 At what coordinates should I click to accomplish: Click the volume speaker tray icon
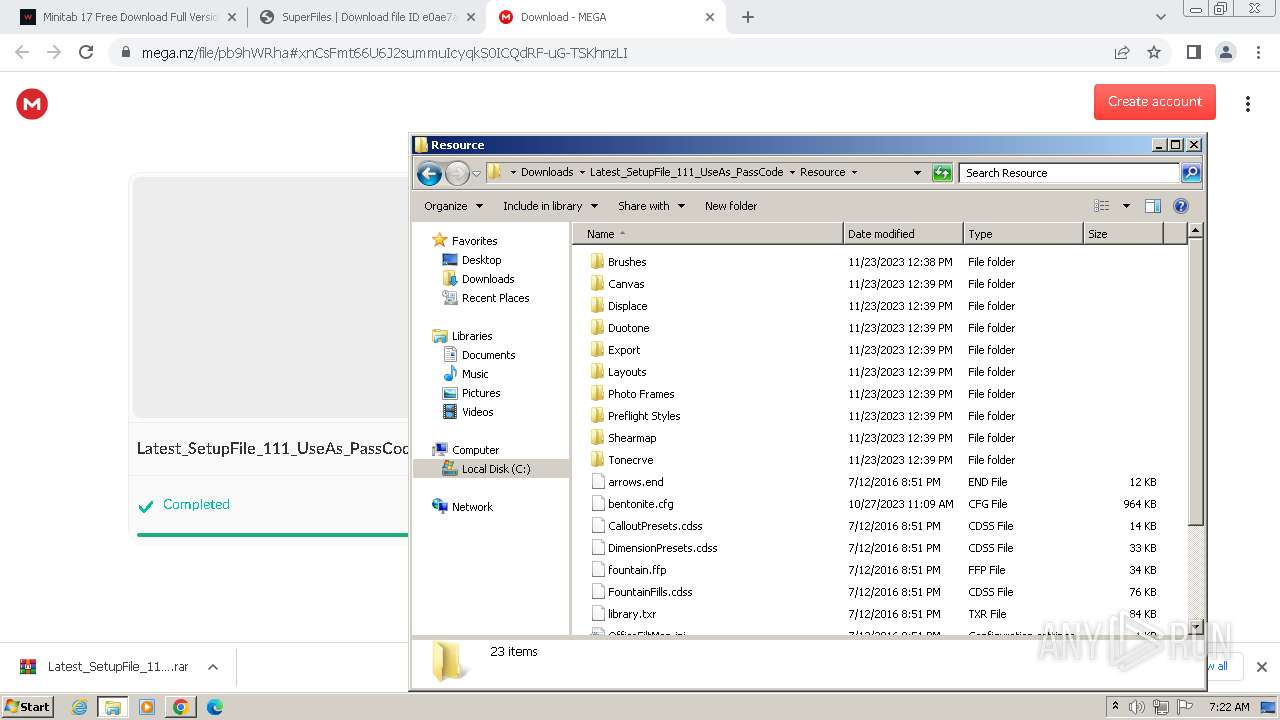(x=1137, y=707)
